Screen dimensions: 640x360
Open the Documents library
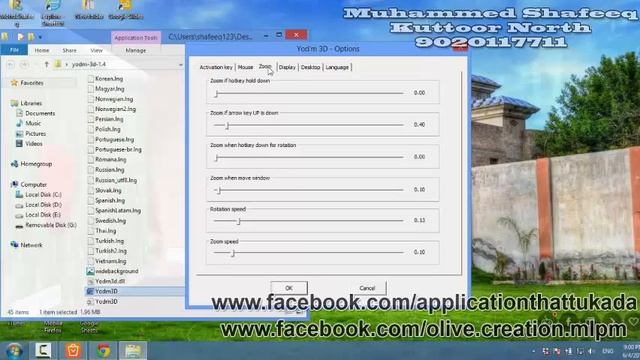point(40,113)
